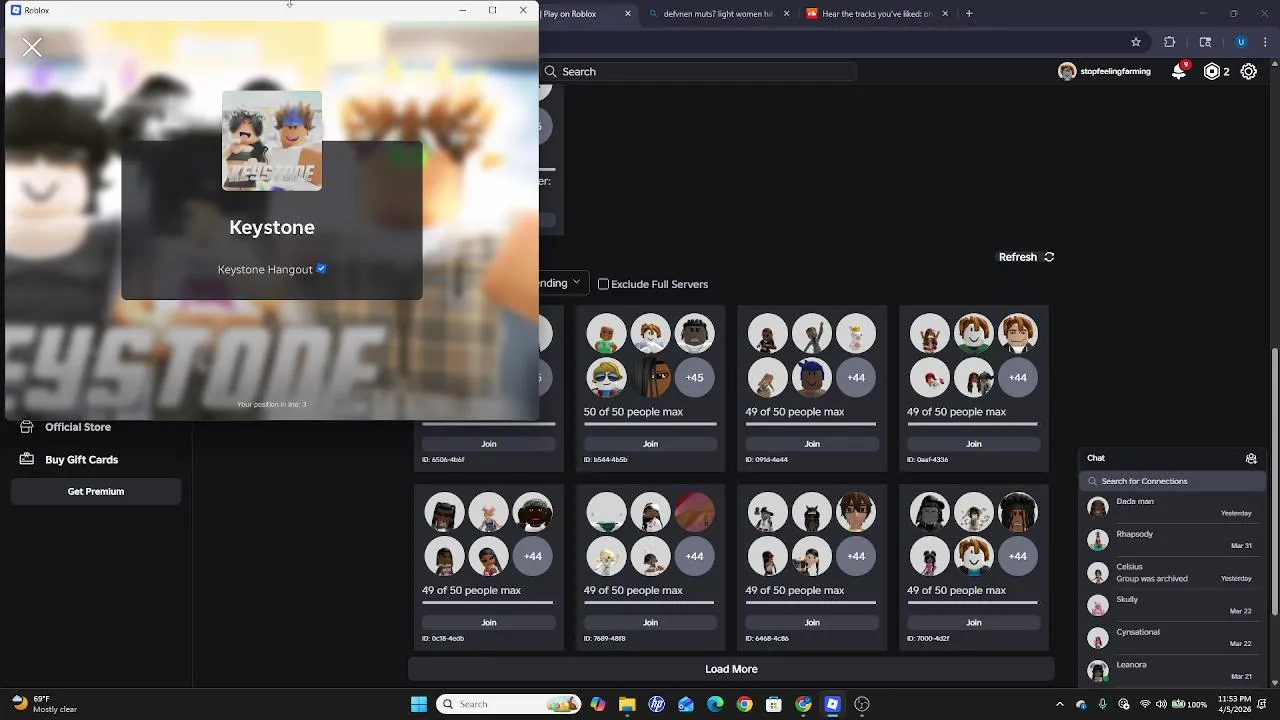Click the Get Premium button

(96, 491)
